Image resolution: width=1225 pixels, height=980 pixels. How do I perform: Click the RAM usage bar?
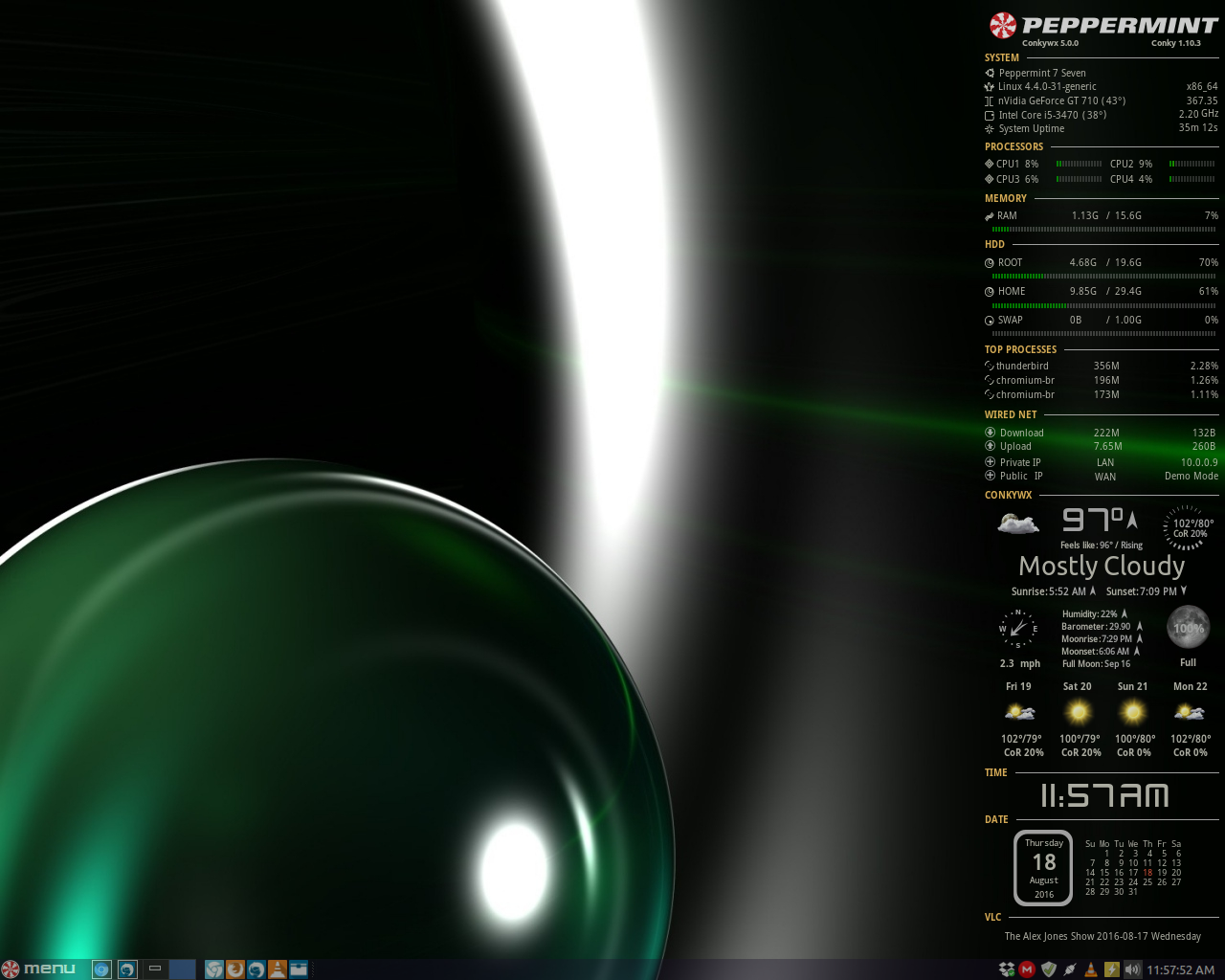[1104, 230]
